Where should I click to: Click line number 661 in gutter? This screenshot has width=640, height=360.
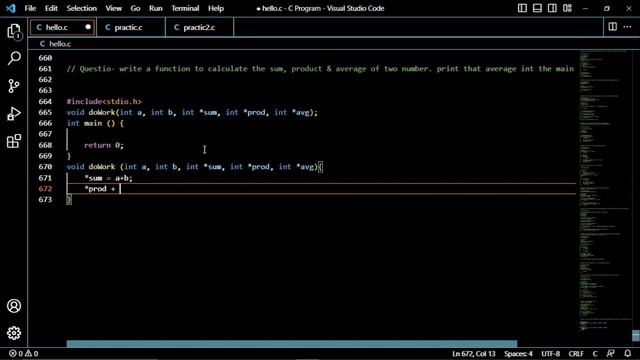(45, 69)
